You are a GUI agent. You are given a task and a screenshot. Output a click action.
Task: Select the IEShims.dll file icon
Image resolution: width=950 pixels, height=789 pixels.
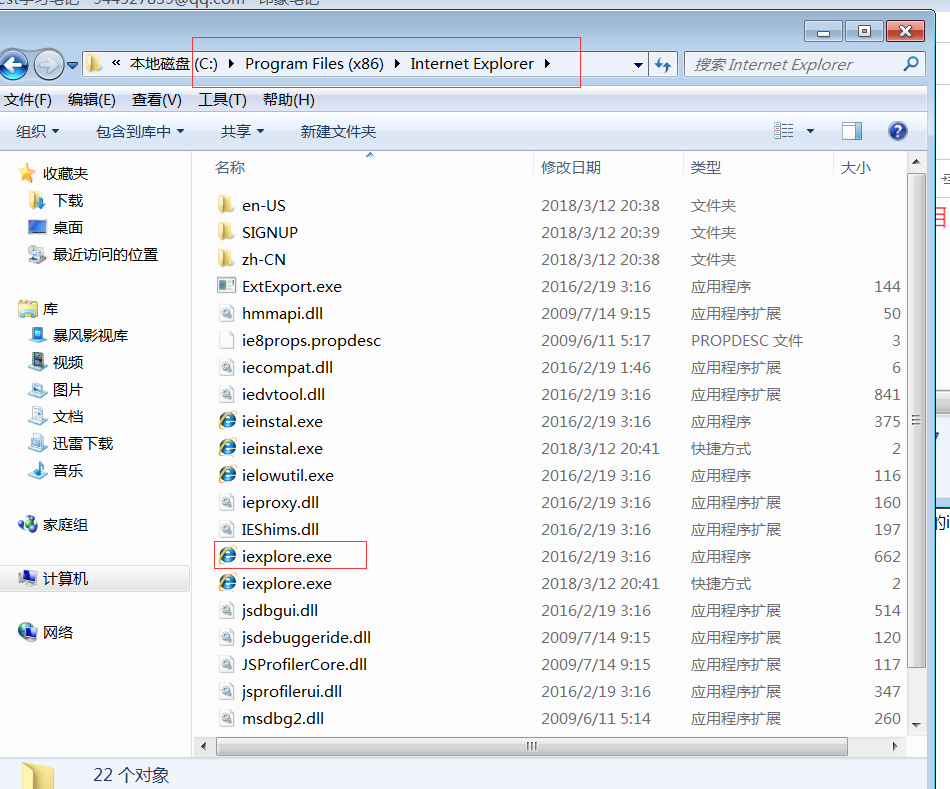click(227, 529)
